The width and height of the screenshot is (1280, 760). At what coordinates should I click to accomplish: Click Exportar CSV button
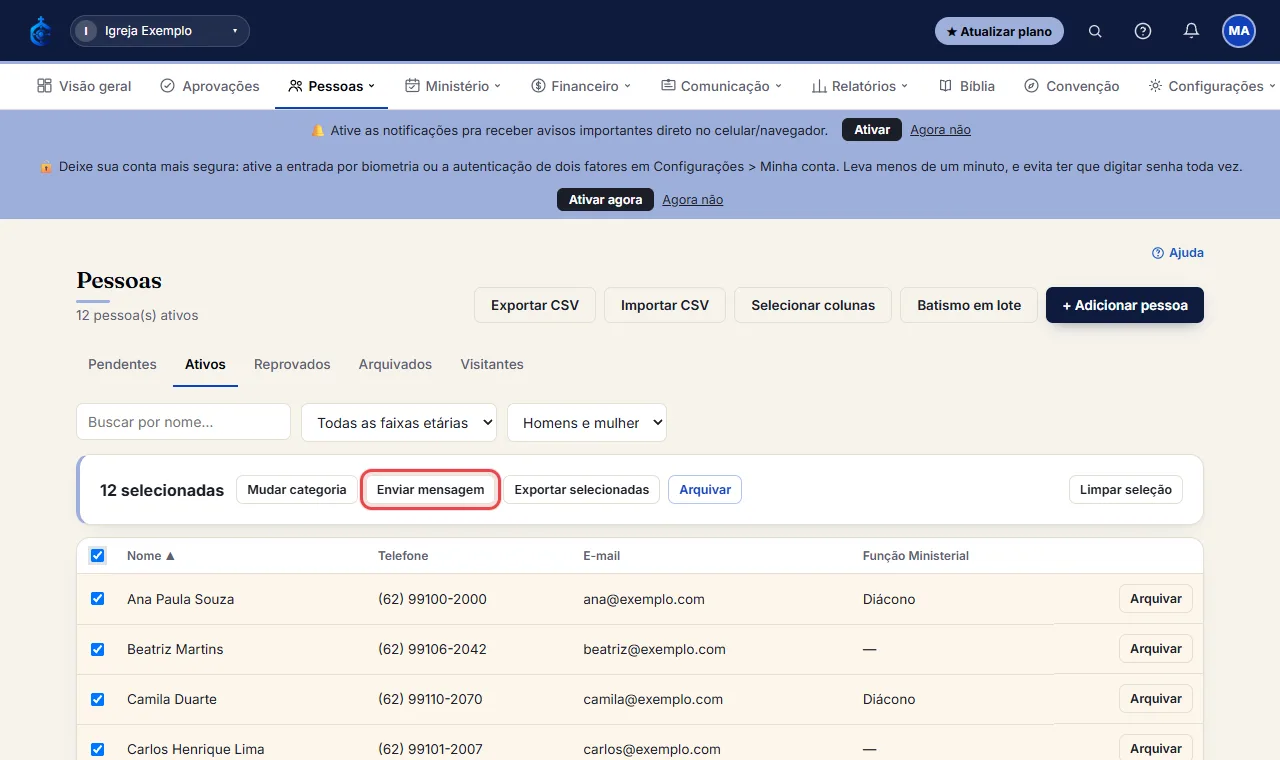[x=535, y=305]
